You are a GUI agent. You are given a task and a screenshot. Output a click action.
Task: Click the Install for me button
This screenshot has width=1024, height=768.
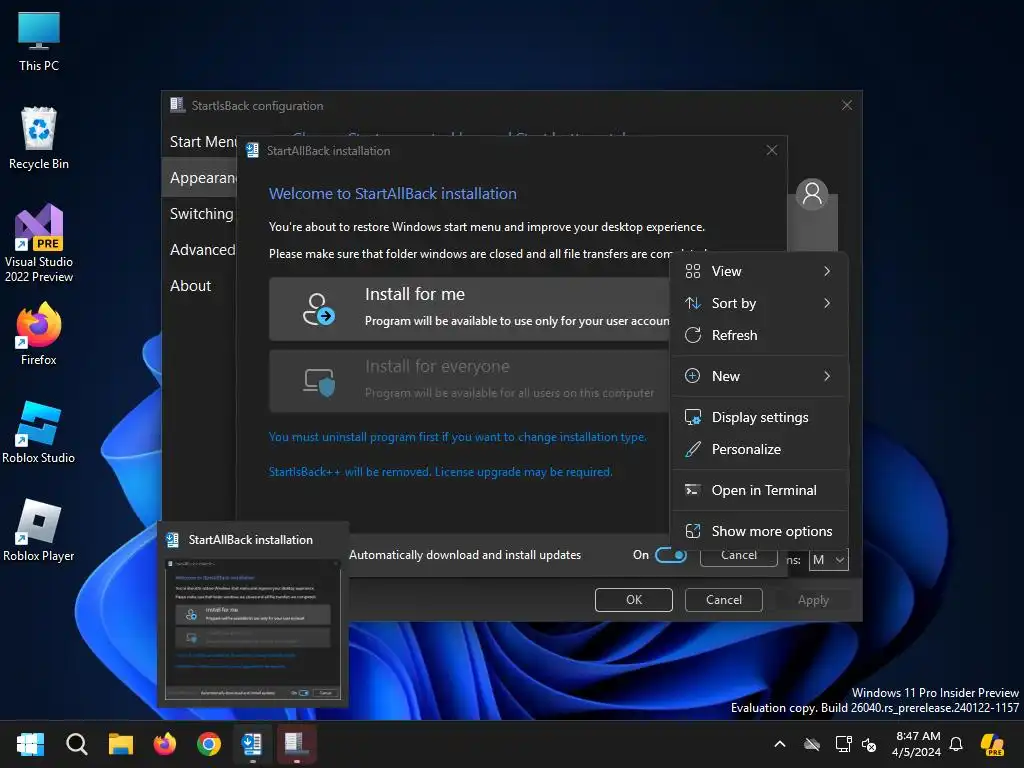pos(469,309)
